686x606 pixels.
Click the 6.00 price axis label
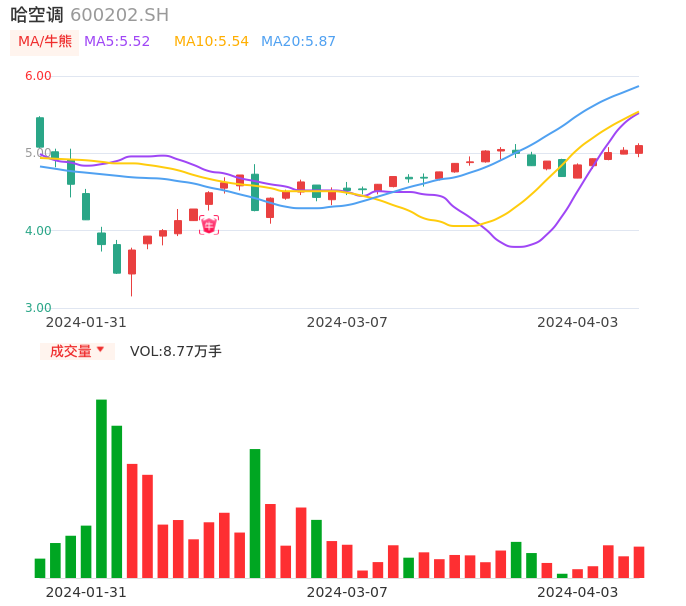[38, 76]
